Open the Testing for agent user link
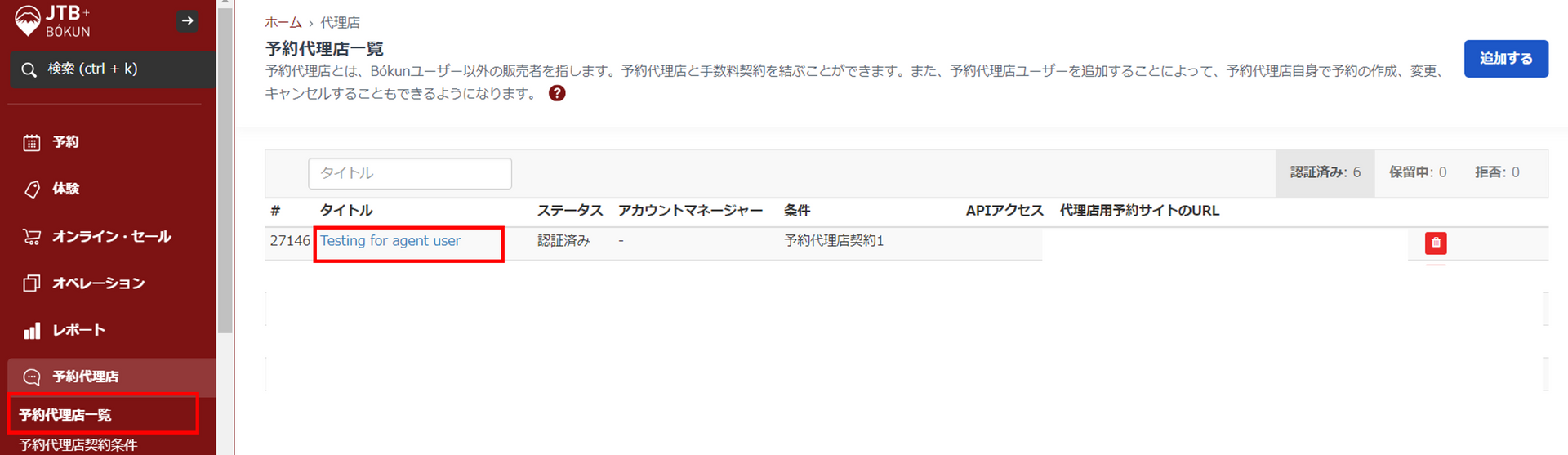Image resolution: width=1568 pixels, height=455 pixels. (x=390, y=241)
